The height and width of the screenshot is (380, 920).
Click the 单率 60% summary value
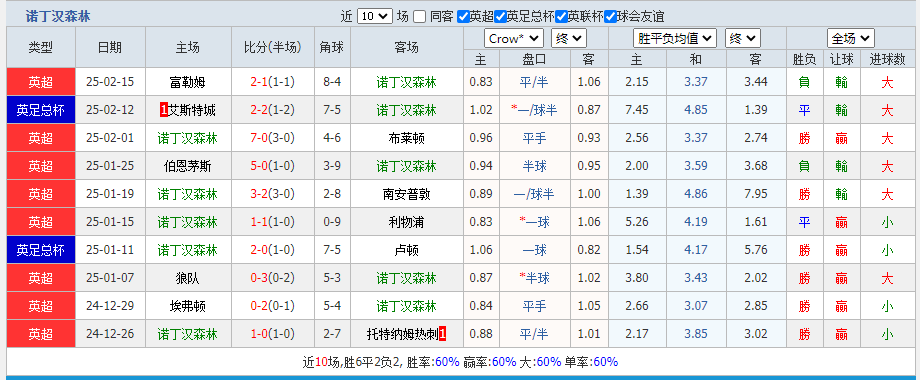point(606,362)
